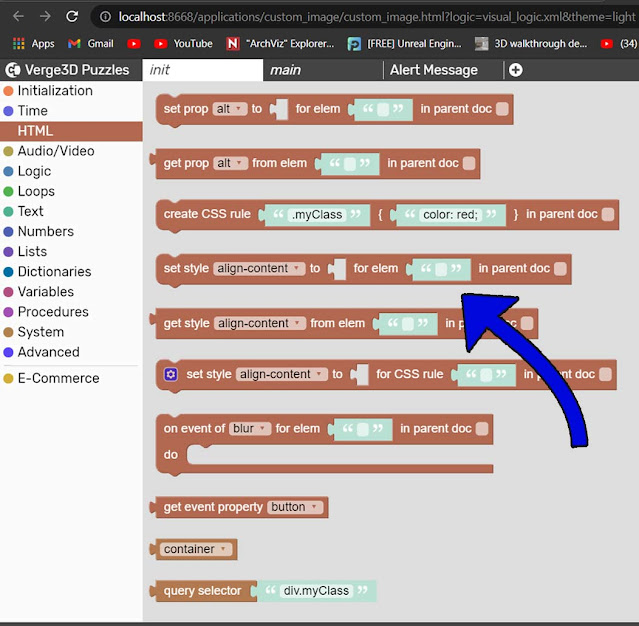
Task: Toggle parent doc checkbox on create CSS rule block
Action: tap(608, 214)
